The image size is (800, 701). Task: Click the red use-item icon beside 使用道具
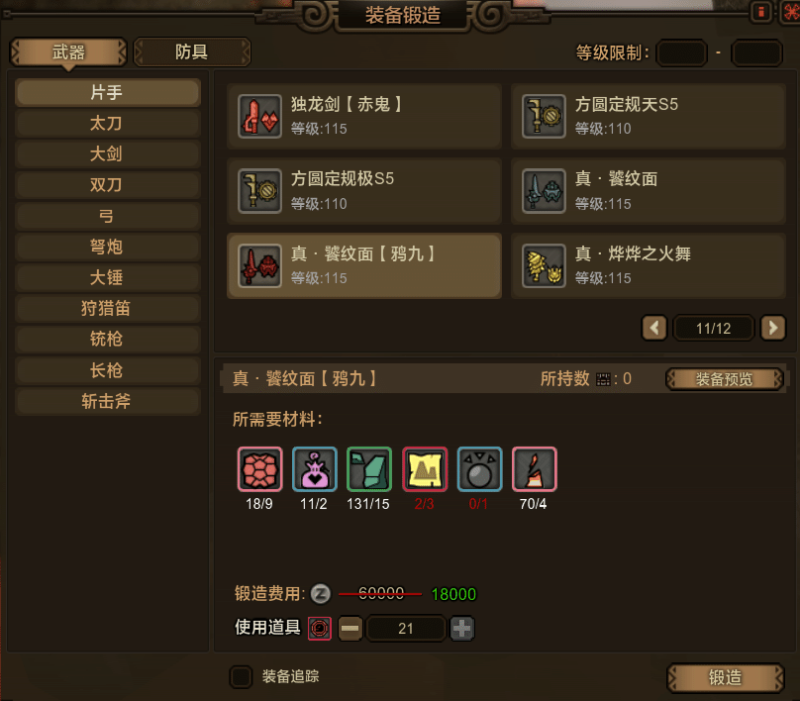coord(320,628)
